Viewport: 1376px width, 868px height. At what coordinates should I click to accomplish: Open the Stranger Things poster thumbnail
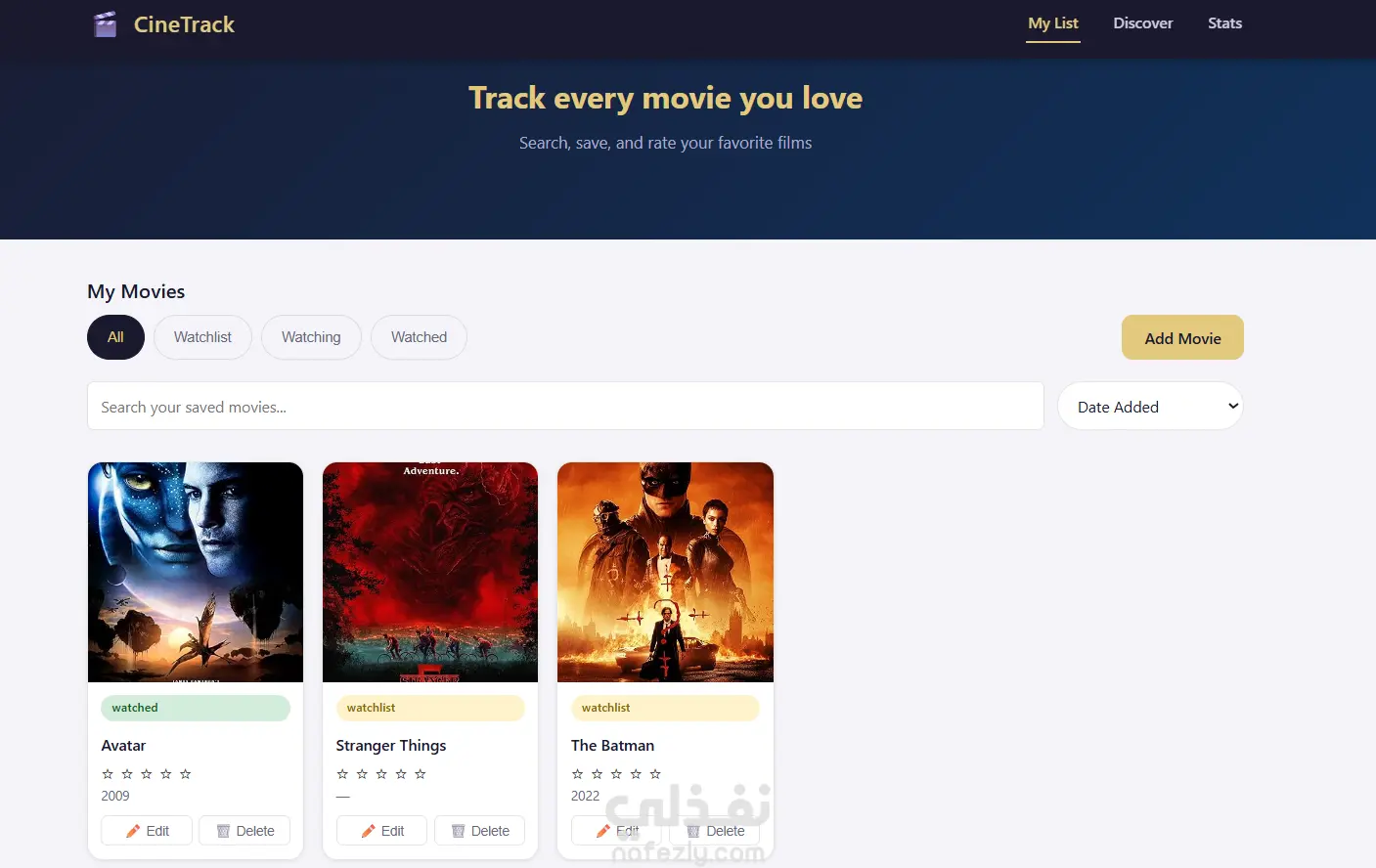coord(430,572)
